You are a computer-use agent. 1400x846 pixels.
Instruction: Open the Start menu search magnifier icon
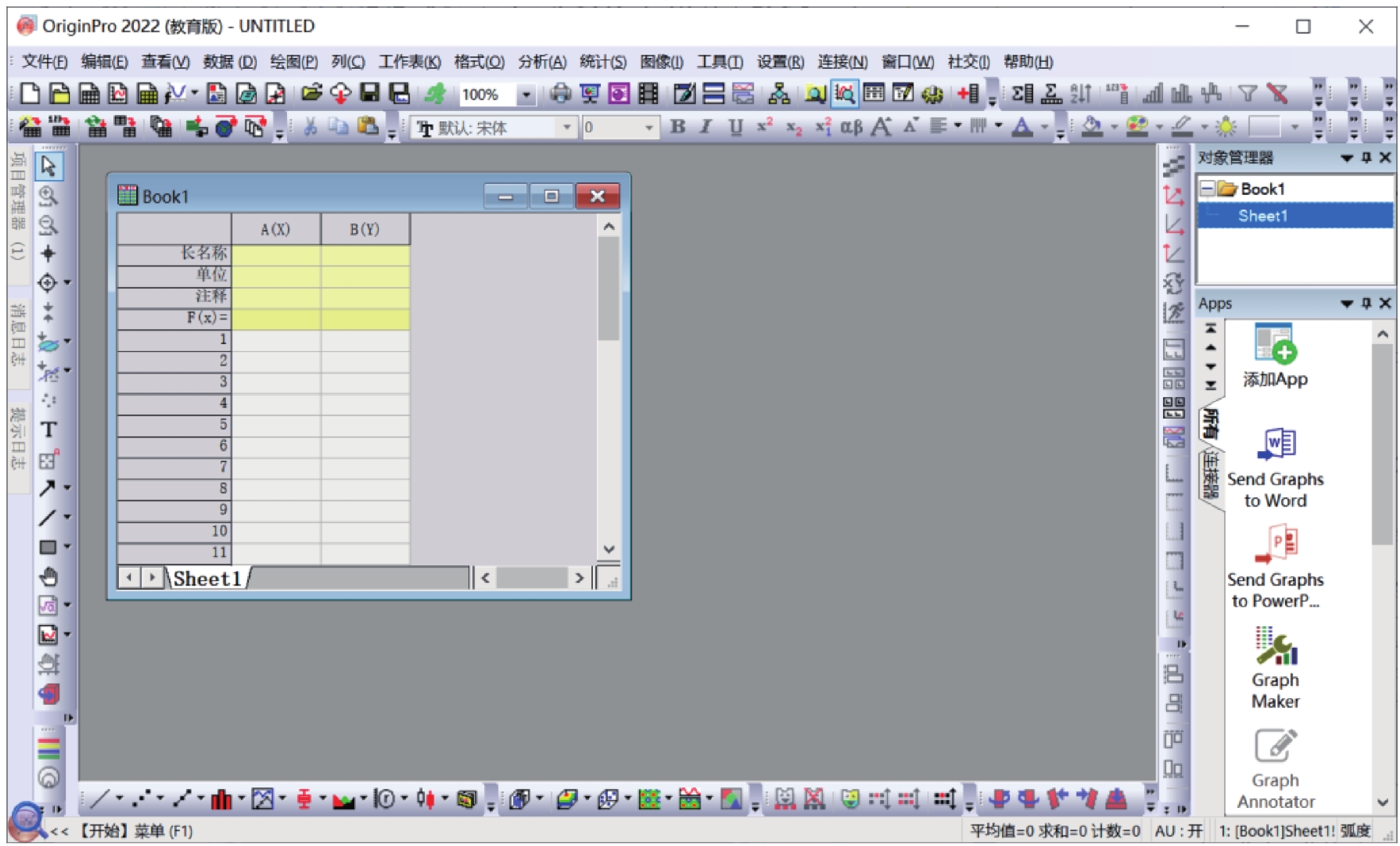[x=27, y=821]
